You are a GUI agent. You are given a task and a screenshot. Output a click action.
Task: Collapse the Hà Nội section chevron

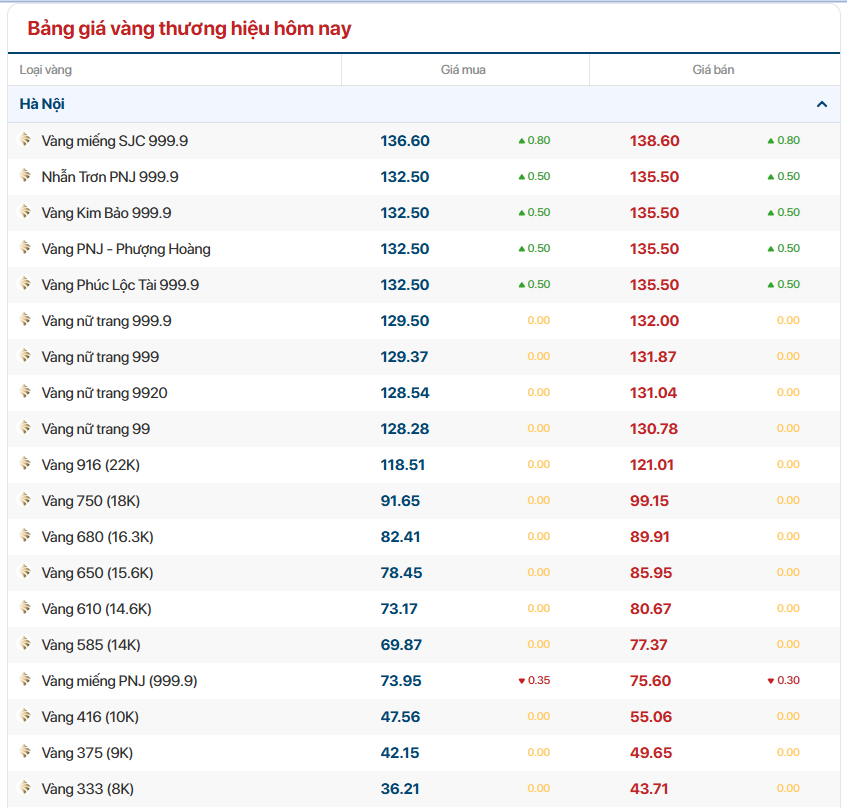[x=821, y=104]
